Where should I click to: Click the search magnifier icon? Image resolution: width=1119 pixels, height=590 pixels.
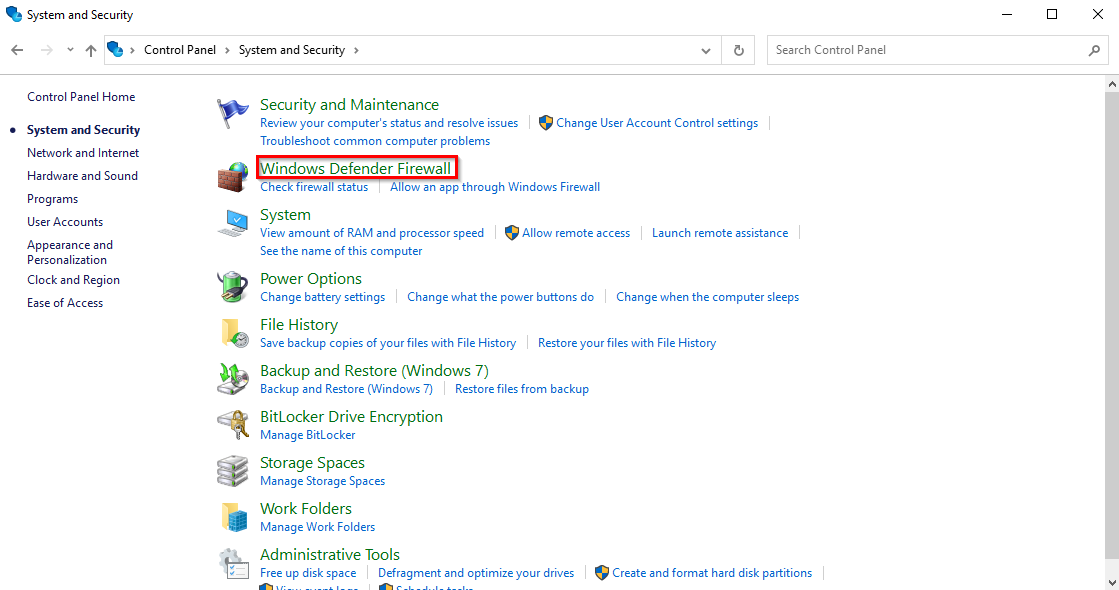pyautogui.click(x=1094, y=50)
